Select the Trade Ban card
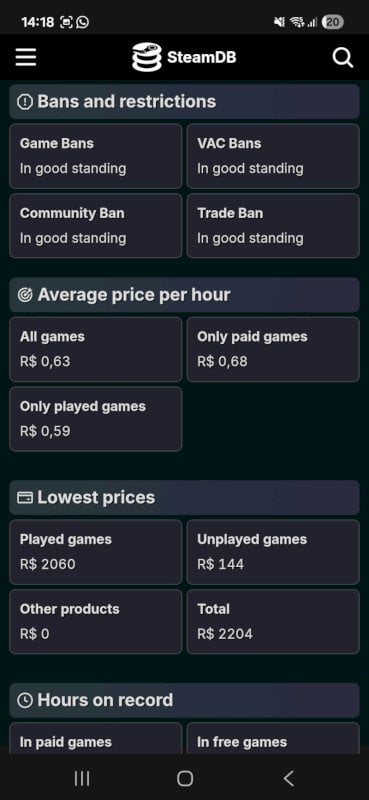This screenshot has width=369, height=800. [x=273, y=226]
